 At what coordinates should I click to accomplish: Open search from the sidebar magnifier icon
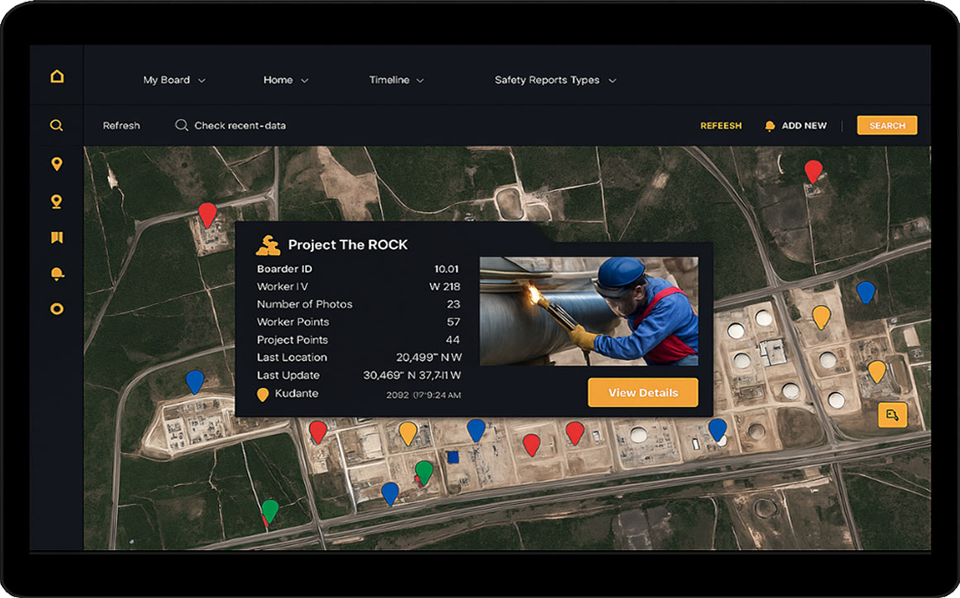tap(57, 126)
